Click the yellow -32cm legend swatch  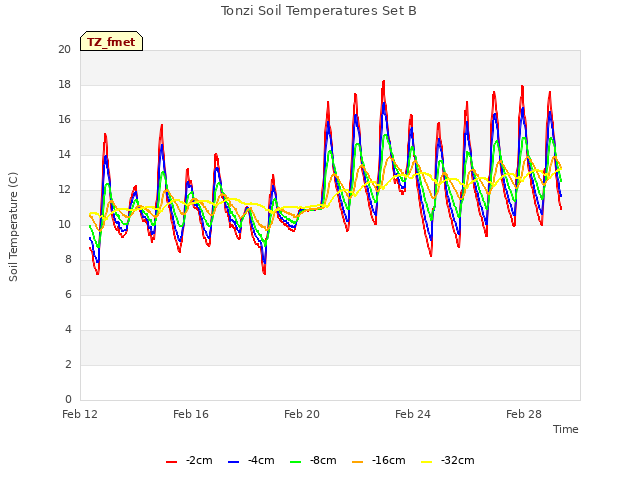[427, 462]
